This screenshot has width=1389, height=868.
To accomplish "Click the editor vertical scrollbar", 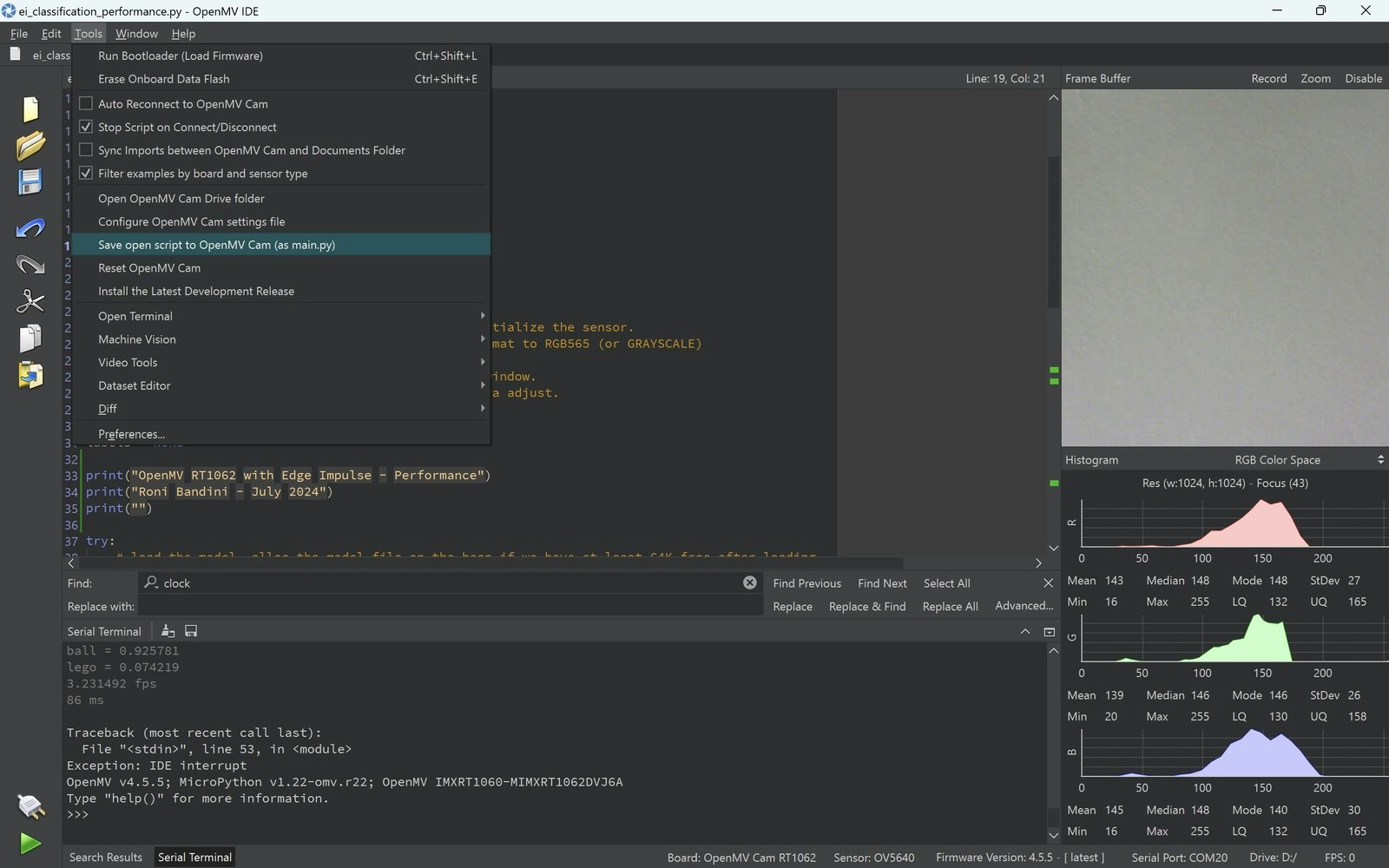I will [1053, 233].
